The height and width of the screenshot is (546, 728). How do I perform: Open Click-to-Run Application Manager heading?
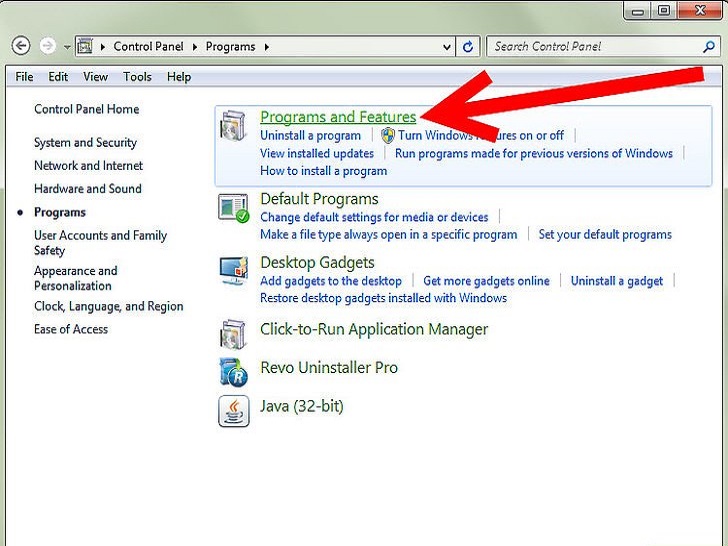pos(374,329)
